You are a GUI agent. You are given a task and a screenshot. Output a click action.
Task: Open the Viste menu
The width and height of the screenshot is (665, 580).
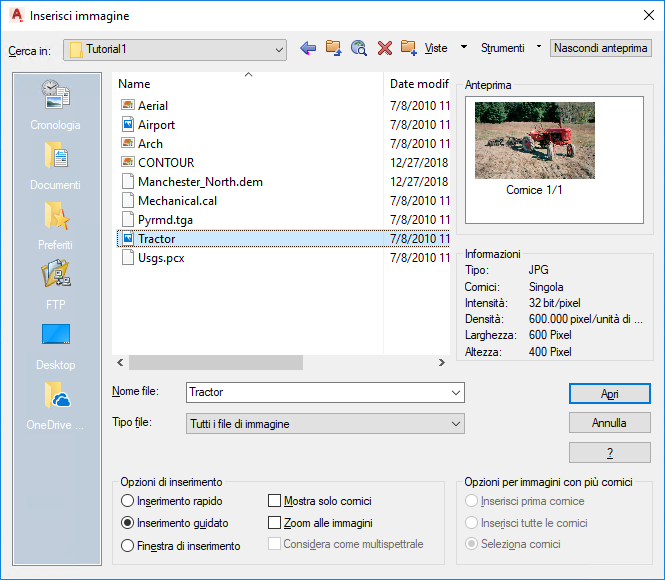(x=436, y=48)
